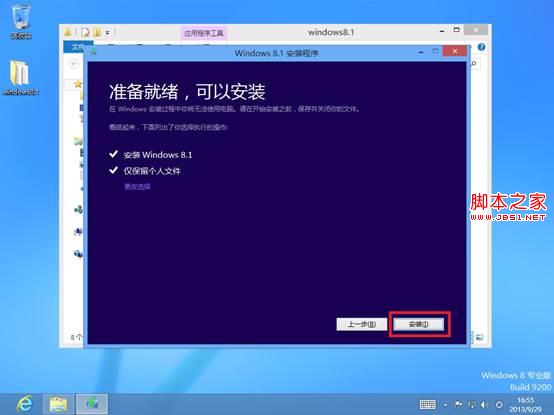Image resolution: width=554 pixels, height=415 pixels.
Task: Click the setup program taskbar icon
Action: pyautogui.click(x=92, y=404)
